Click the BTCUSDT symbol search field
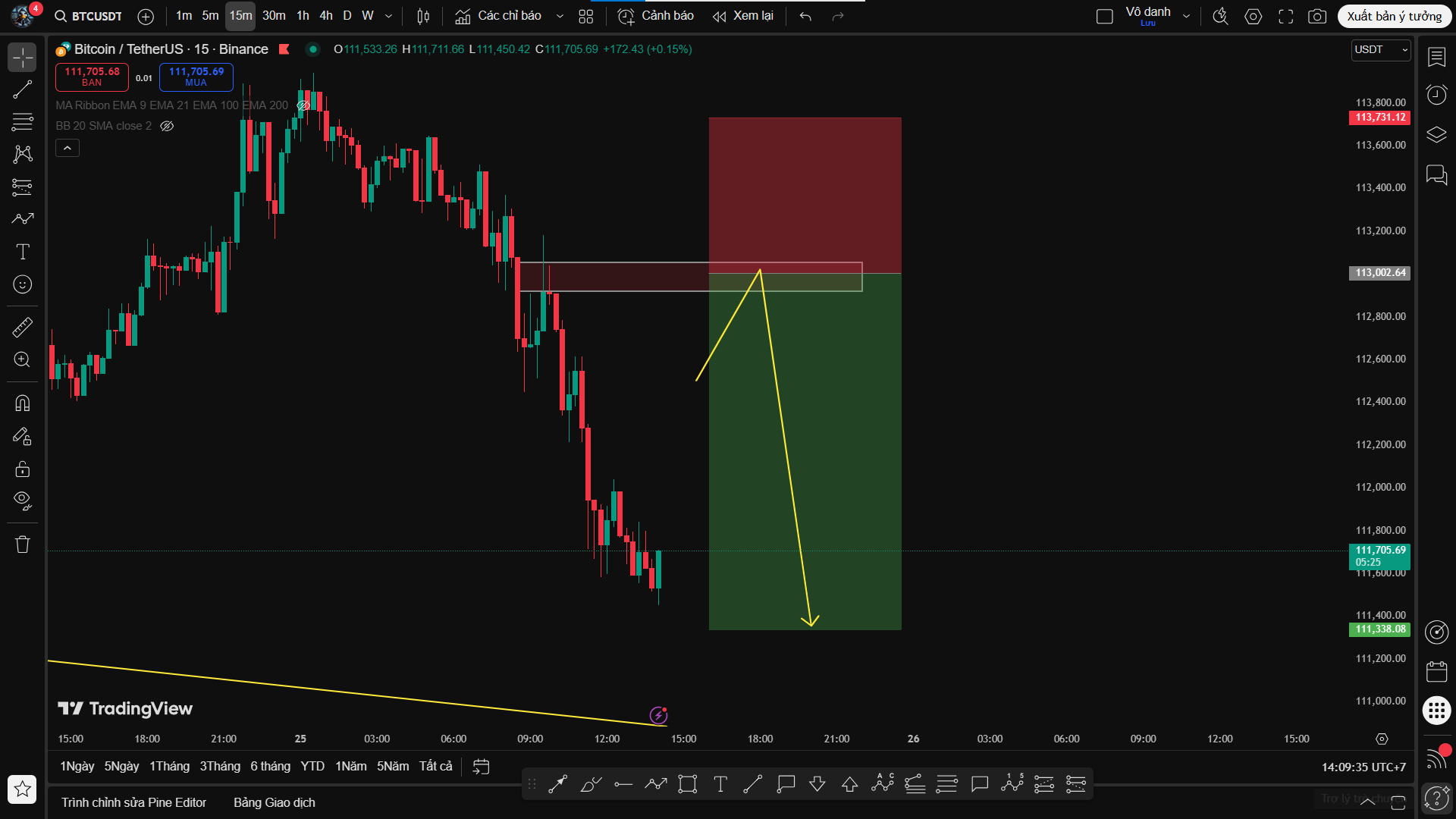 point(96,16)
